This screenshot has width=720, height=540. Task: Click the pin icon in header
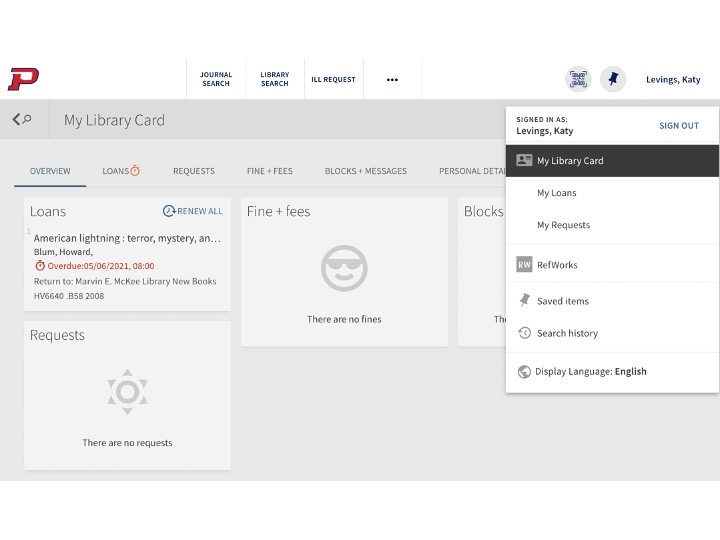(612, 79)
